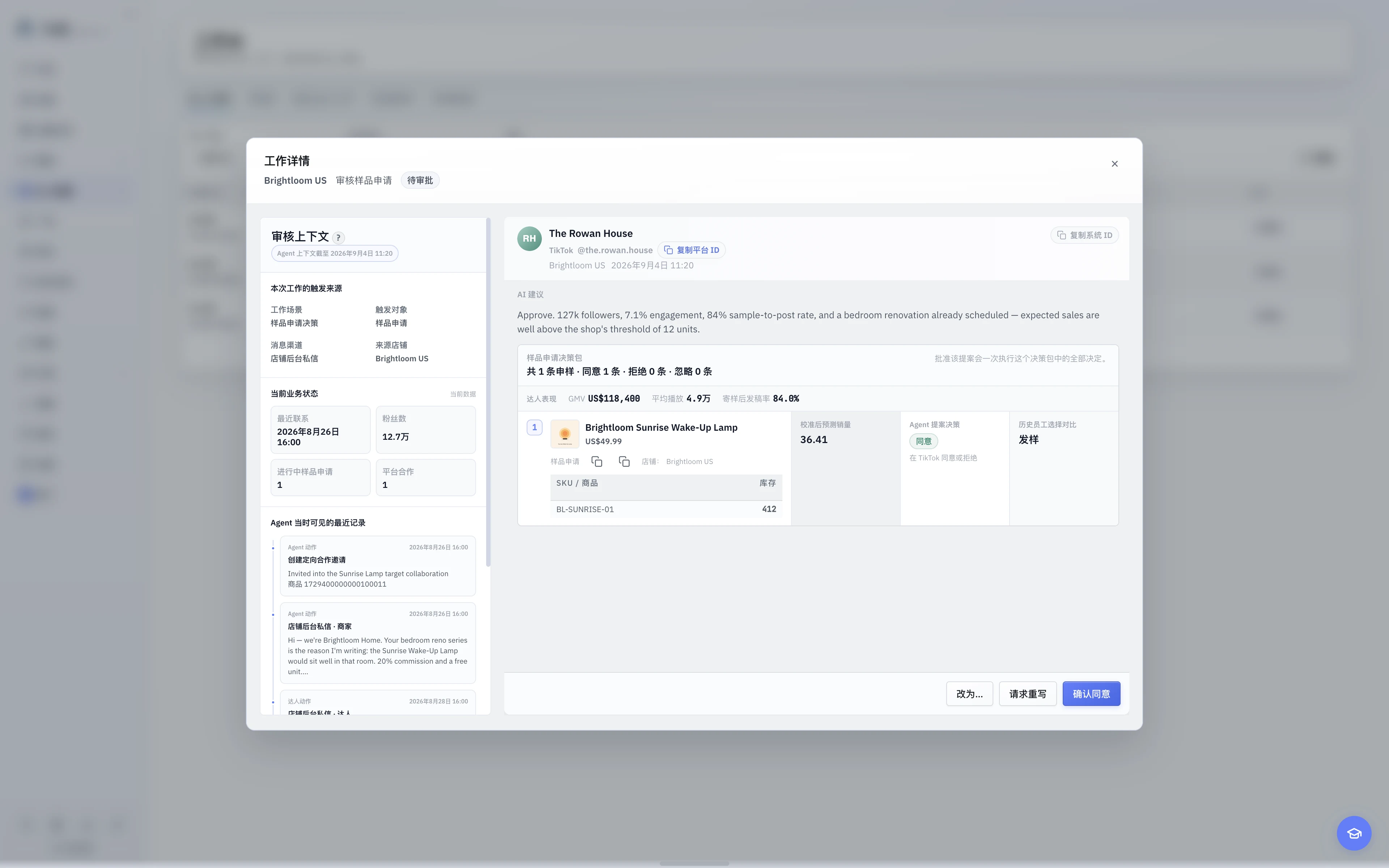Screen dimensions: 1389x868
Task: Open the "店铺后台私信 · 商家" record entry
Action: click(378, 643)
